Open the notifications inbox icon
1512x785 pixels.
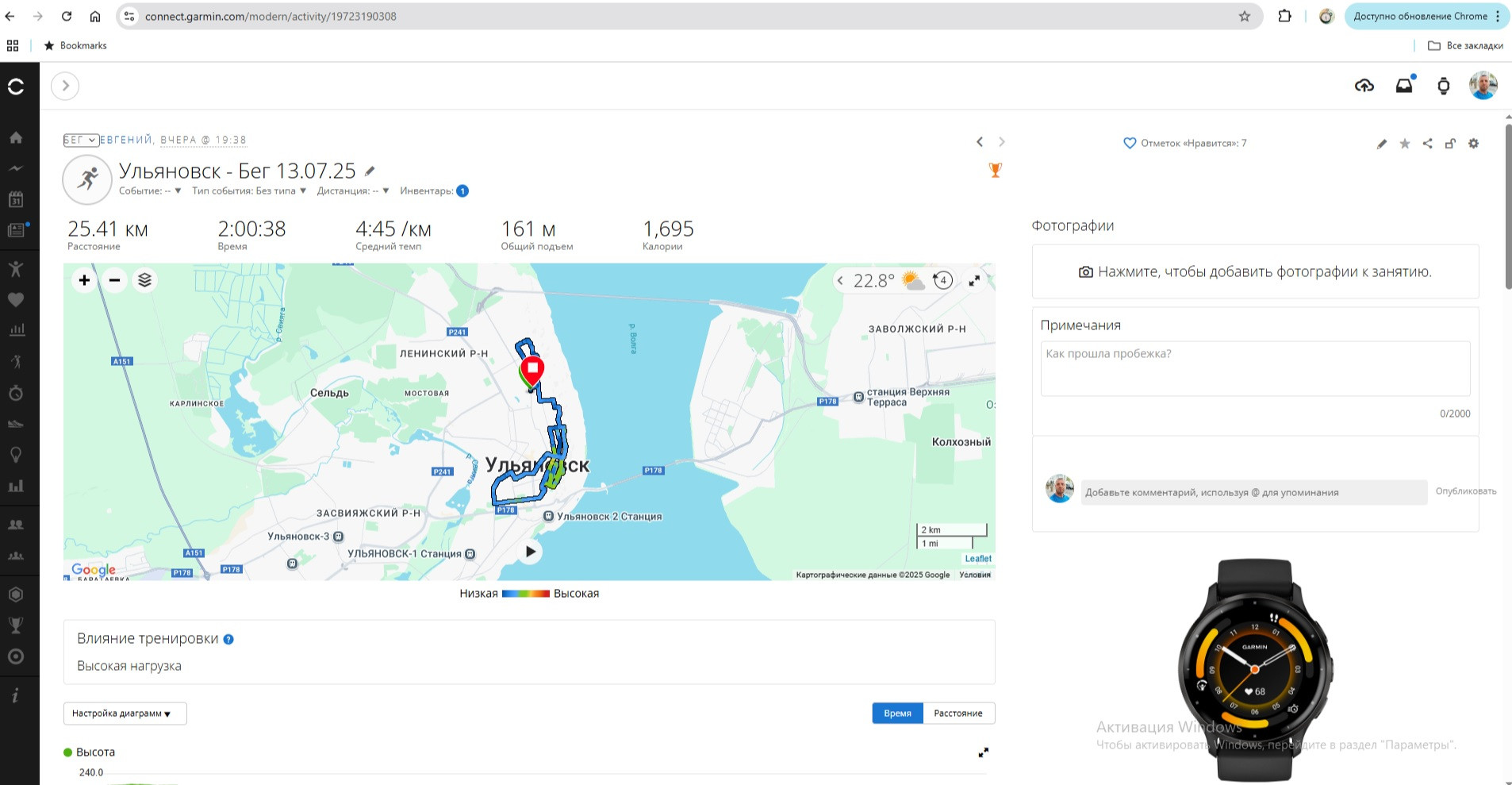[x=1404, y=85]
